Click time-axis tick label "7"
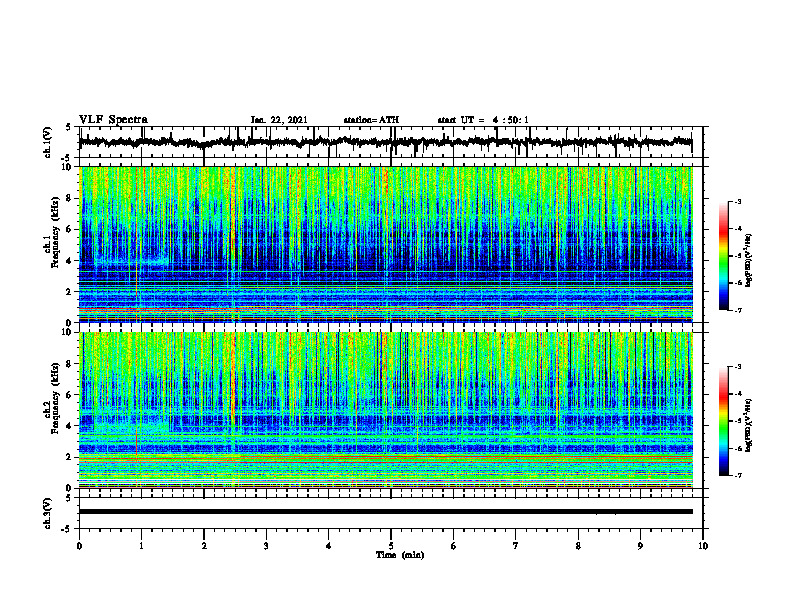Screen dimensions: 792x612 click(x=516, y=546)
